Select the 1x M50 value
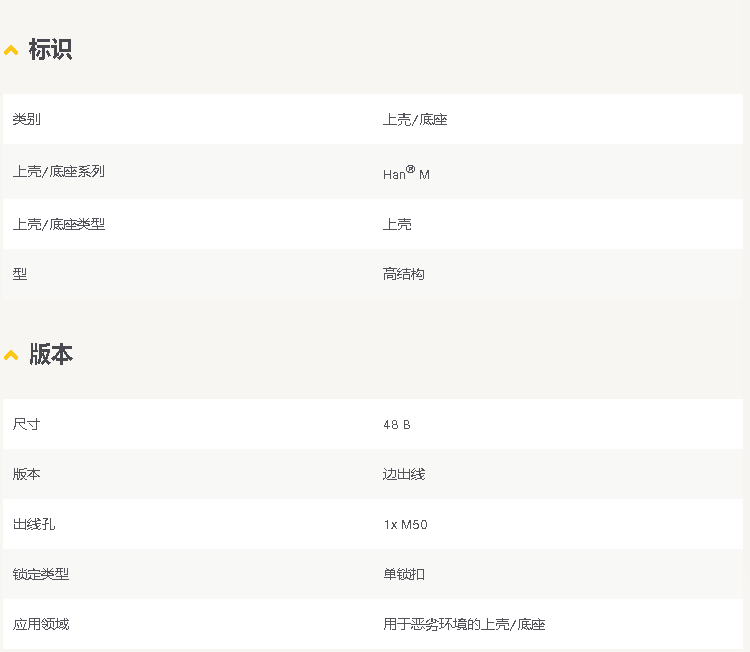This screenshot has height=652, width=750. (405, 525)
